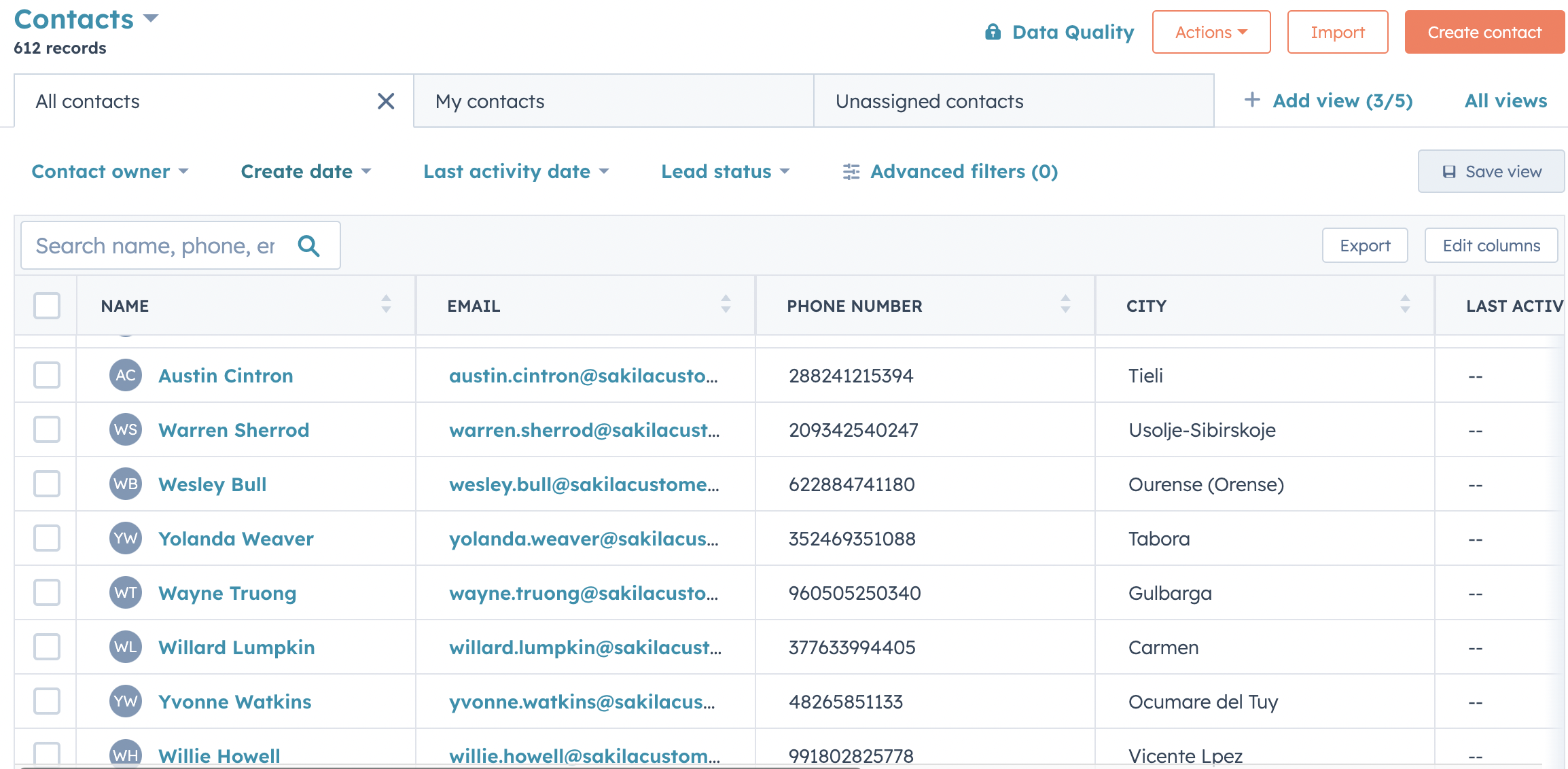
Task: Click the Save view disk icon
Action: pyautogui.click(x=1449, y=171)
